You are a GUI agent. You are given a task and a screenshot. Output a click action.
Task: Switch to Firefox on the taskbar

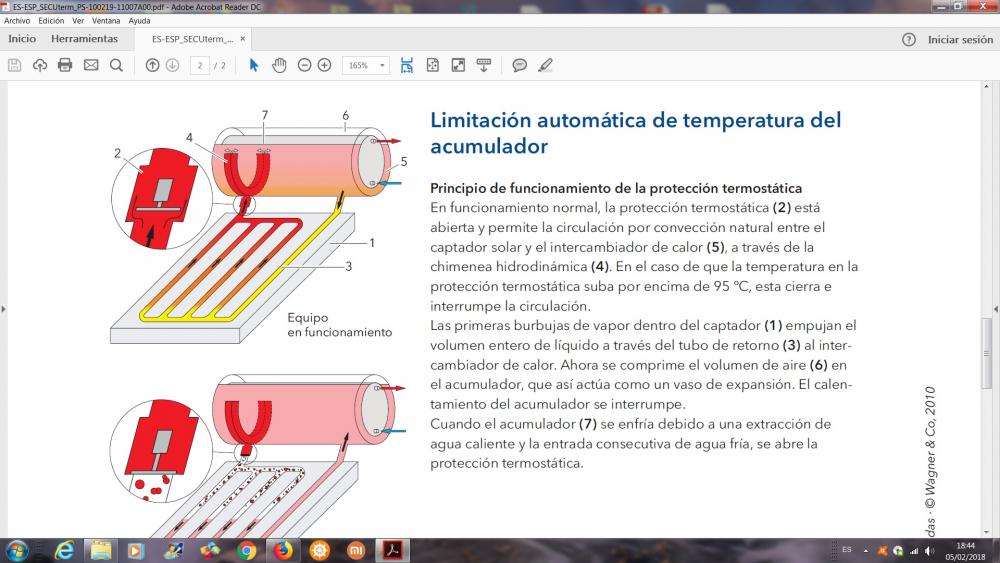coord(283,550)
